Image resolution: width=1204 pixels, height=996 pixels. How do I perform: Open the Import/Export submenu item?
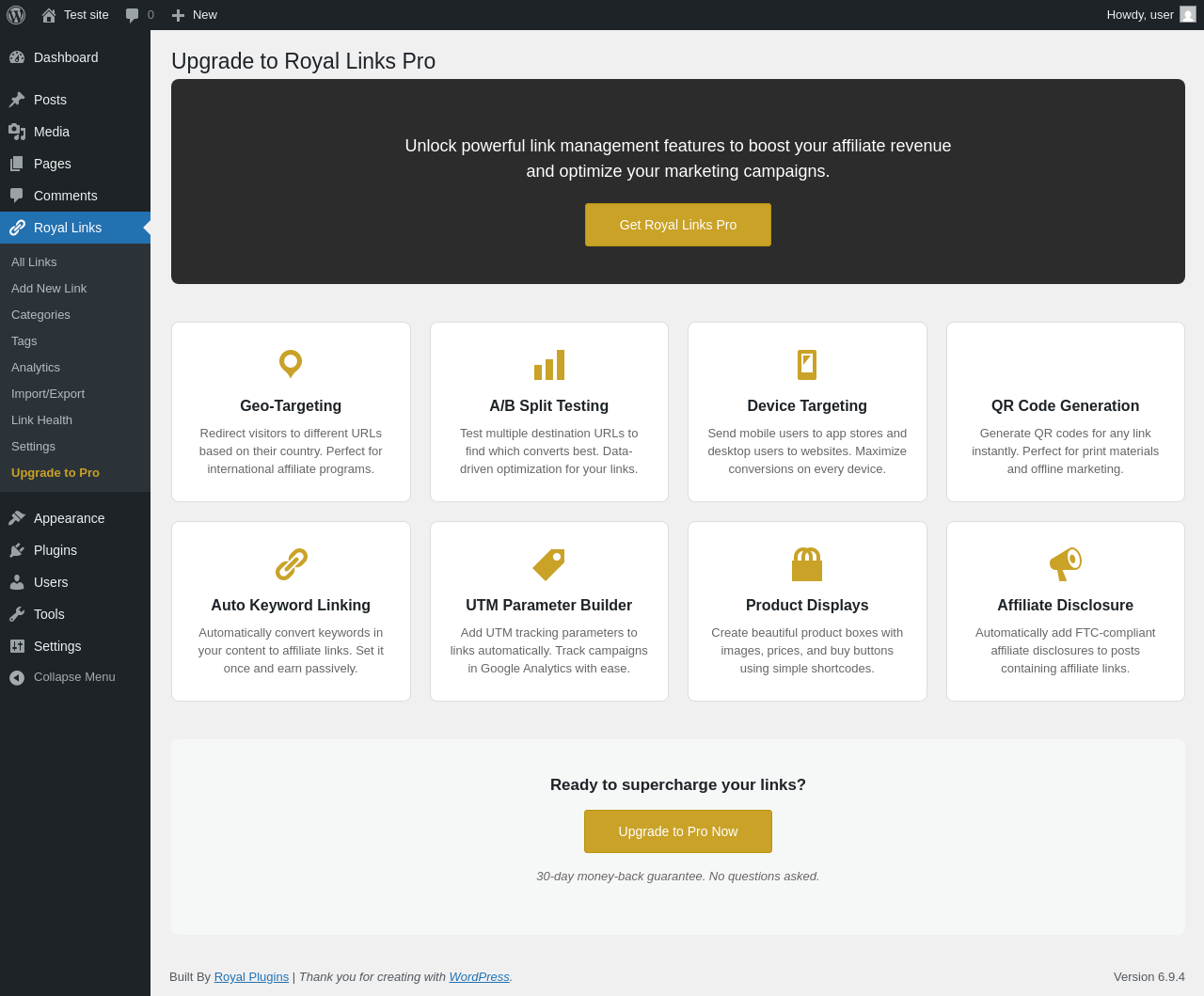(x=48, y=394)
